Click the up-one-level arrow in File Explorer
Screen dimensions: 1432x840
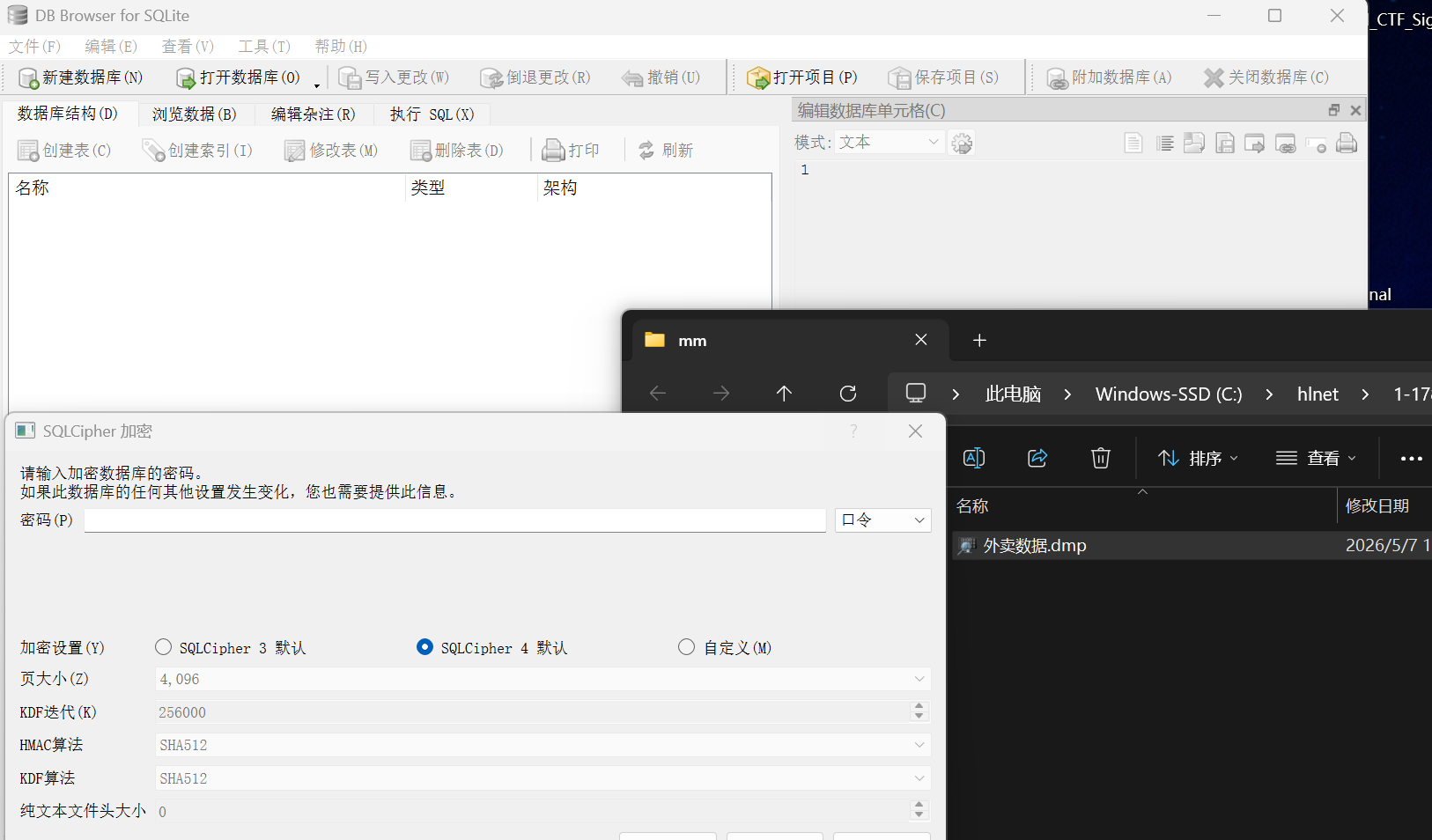(x=785, y=394)
